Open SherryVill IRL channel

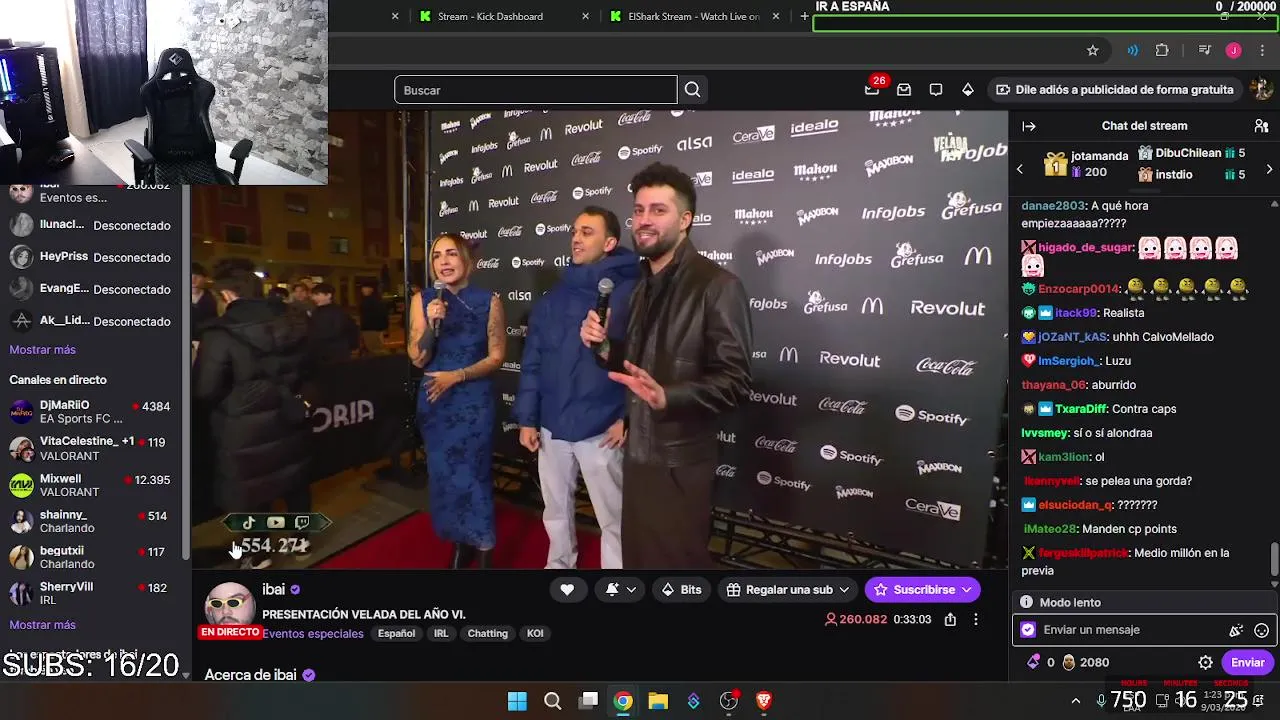point(90,593)
